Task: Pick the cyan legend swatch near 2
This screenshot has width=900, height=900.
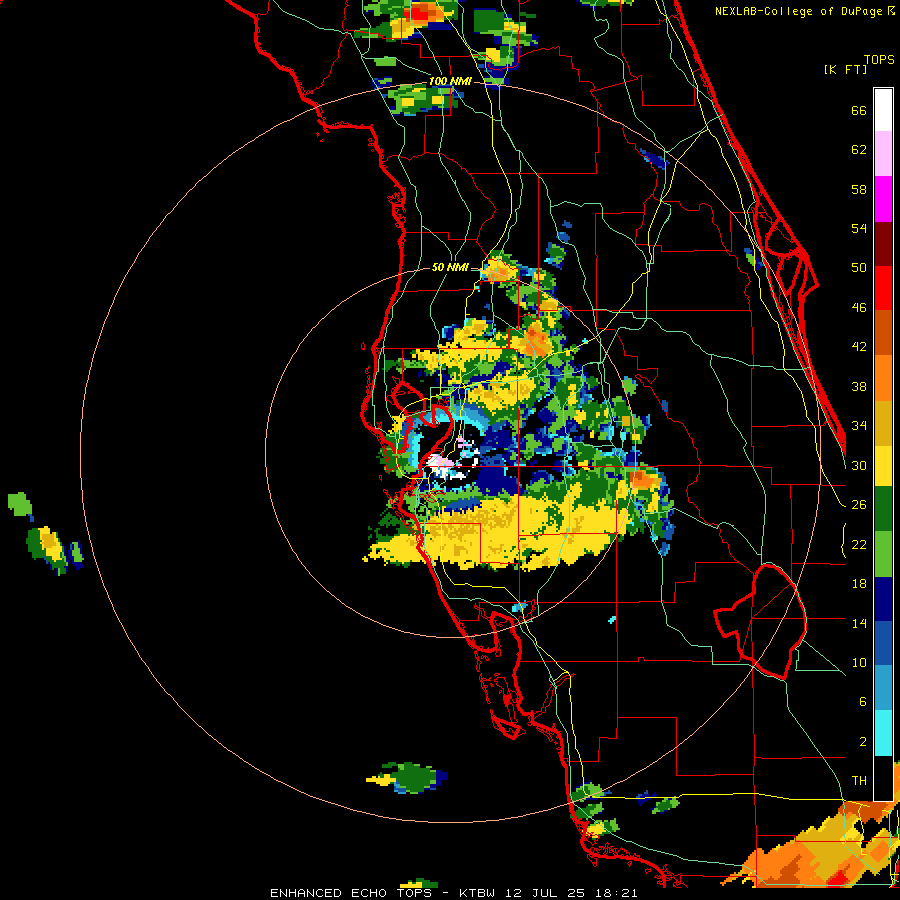Action: click(883, 733)
